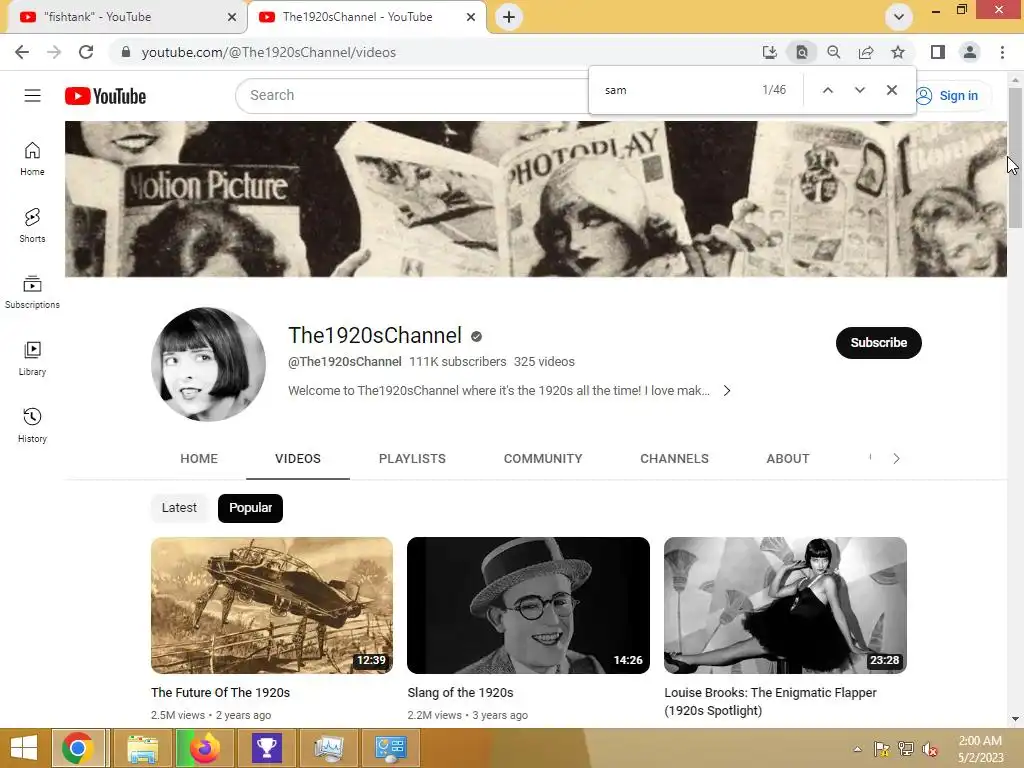
Task: Click the YouTube logo
Action: coord(105,96)
